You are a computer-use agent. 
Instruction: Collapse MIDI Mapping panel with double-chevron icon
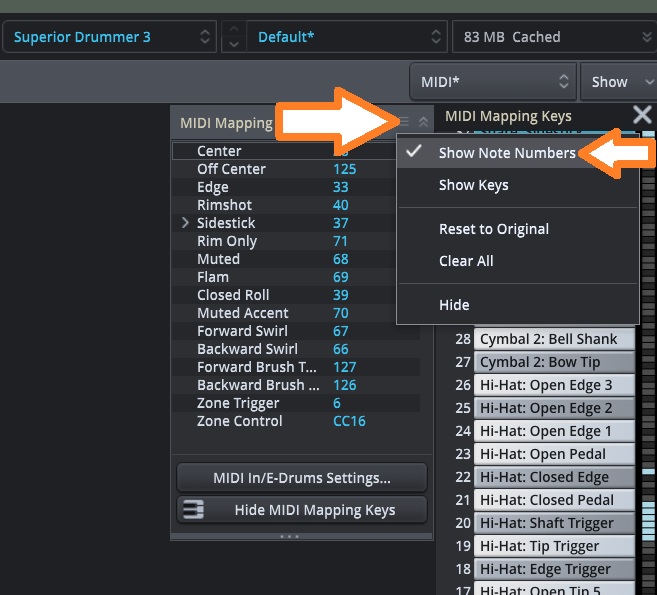(423, 122)
